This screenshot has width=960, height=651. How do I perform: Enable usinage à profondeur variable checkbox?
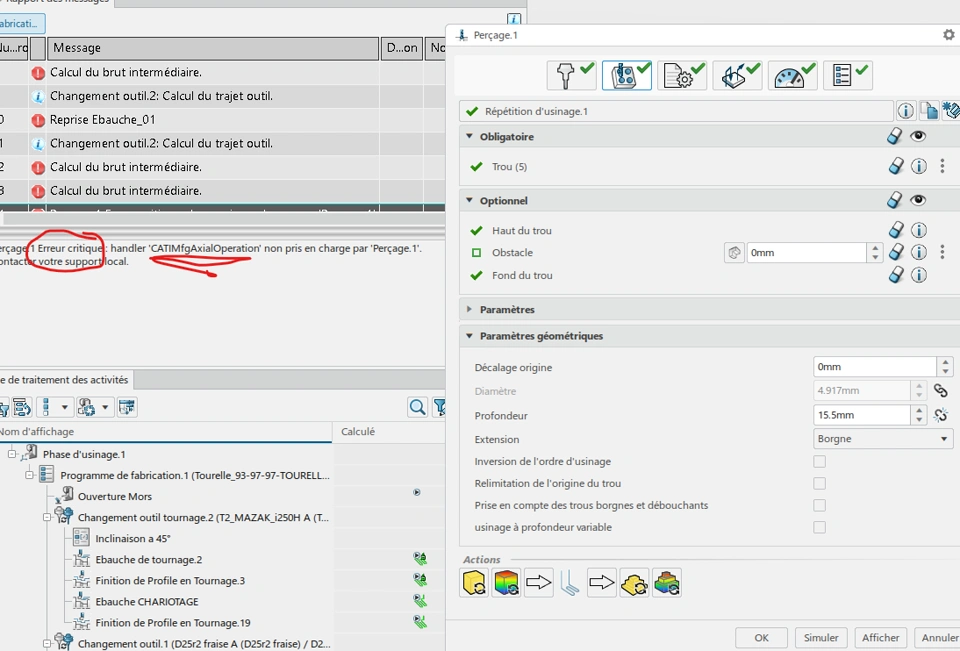819,527
